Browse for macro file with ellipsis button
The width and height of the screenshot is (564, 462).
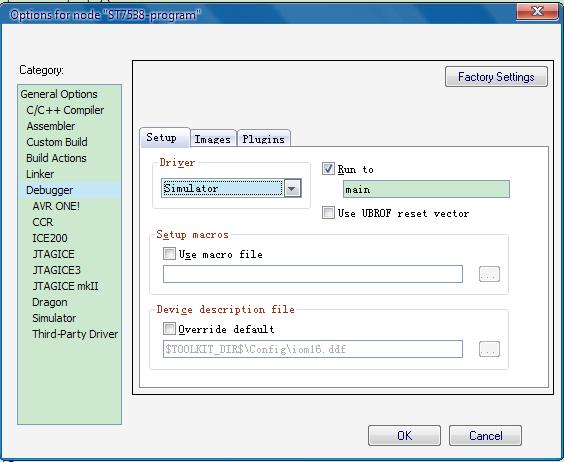(x=489, y=274)
